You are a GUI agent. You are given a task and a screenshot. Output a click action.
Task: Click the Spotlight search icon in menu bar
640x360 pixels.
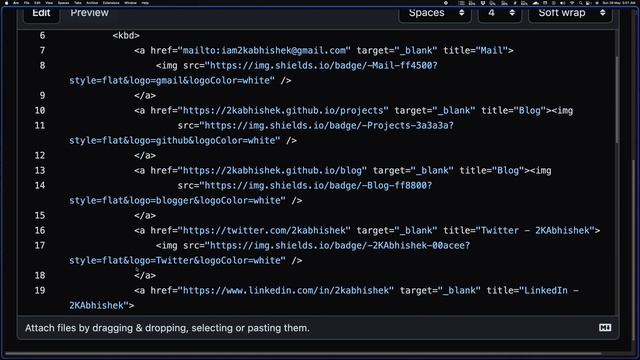click(580, 3)
